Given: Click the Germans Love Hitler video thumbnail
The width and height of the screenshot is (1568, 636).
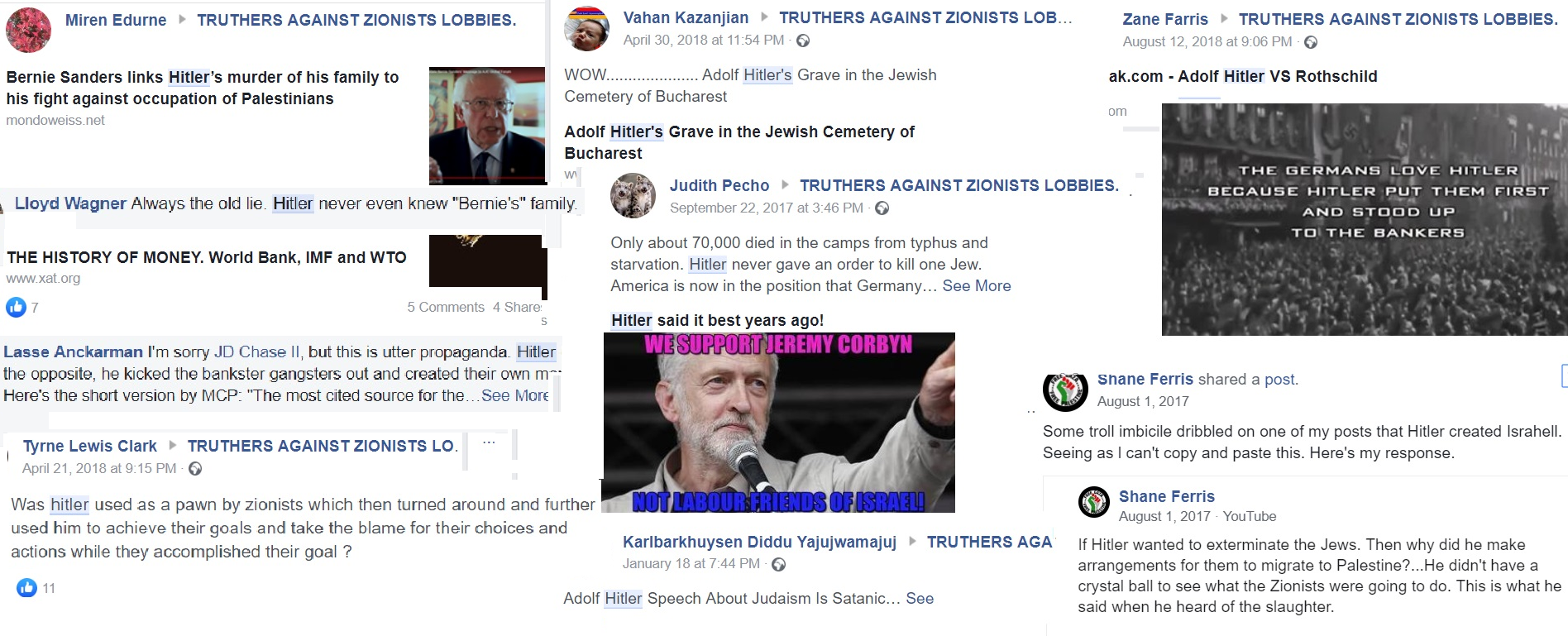Looking at the screenshot, I should 1365,219.
